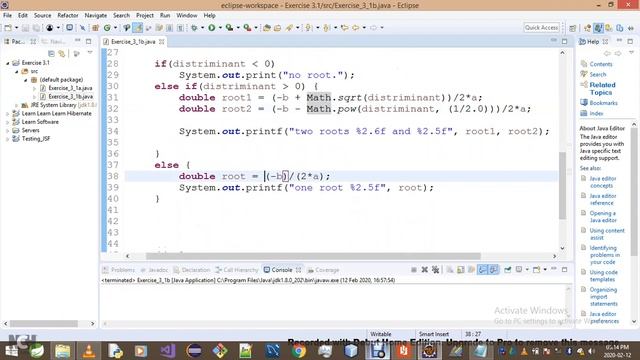This screenshot has width=640, height=360.
Task: Close the Console view tab
Action: (298, 270)
